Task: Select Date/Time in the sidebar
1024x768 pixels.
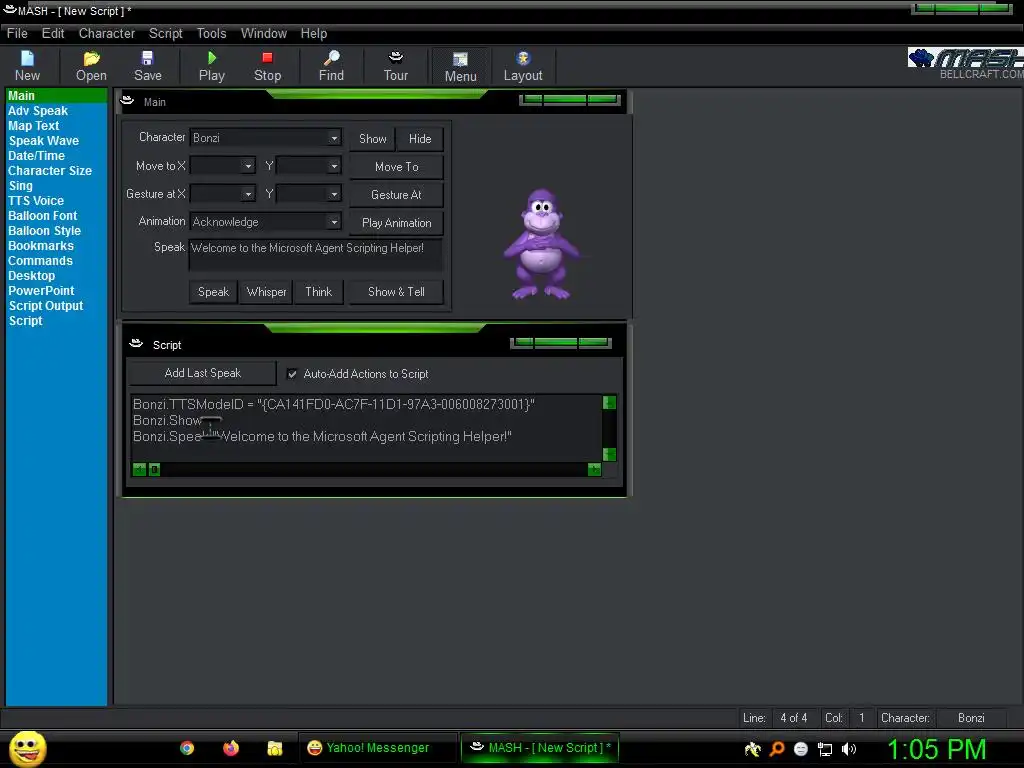Action: coord(37,155)
